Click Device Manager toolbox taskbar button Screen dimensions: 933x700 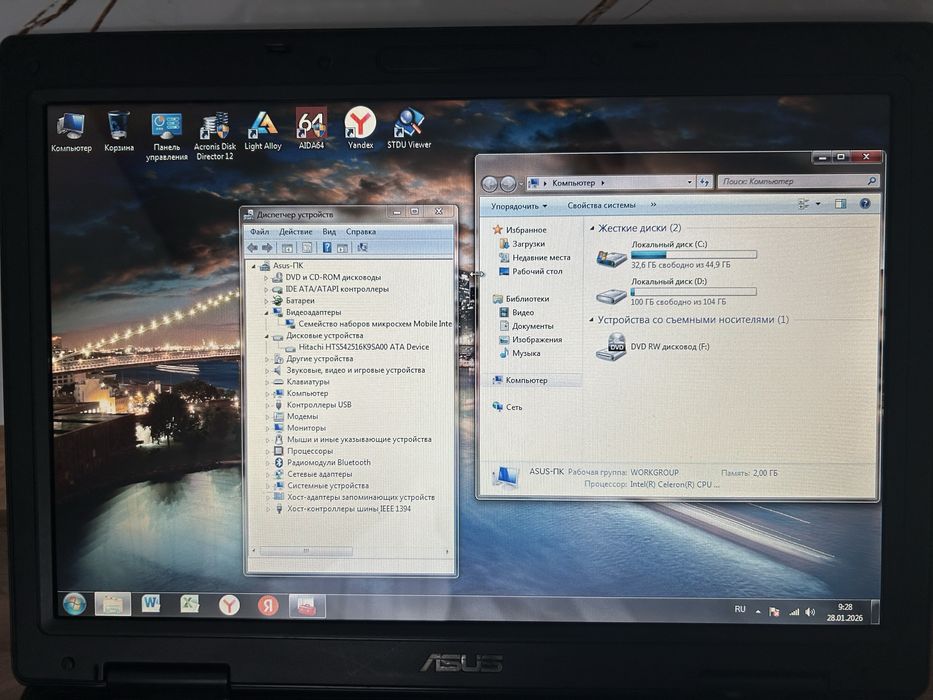pos(307,607)
